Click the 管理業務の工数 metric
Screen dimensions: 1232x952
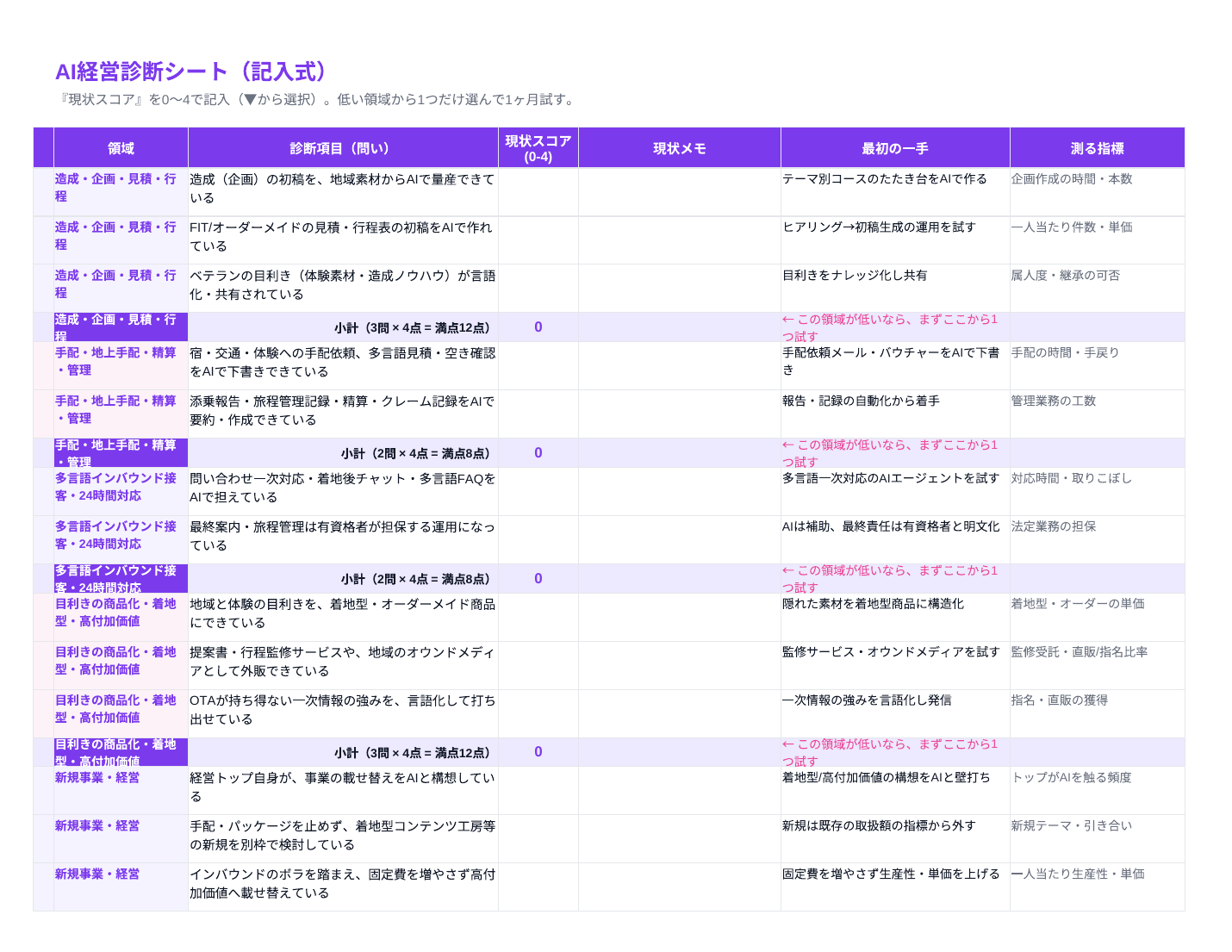1054,401
